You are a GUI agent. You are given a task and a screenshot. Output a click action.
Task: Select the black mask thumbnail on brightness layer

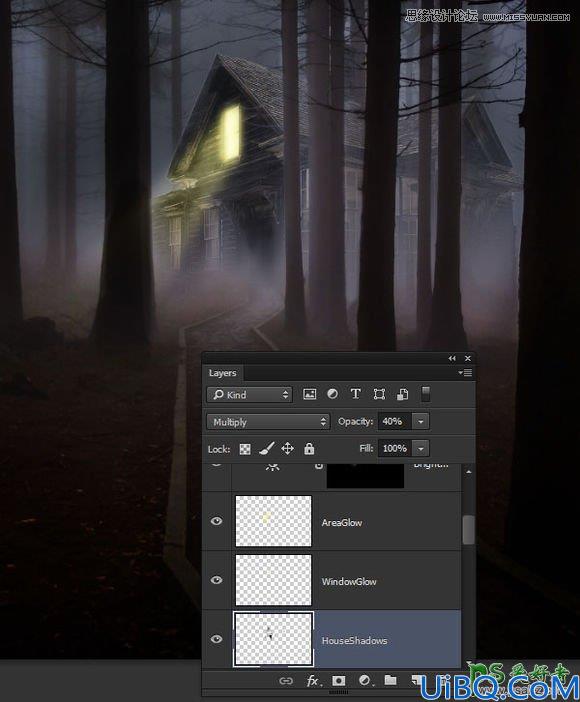click(x=365, y=475)
